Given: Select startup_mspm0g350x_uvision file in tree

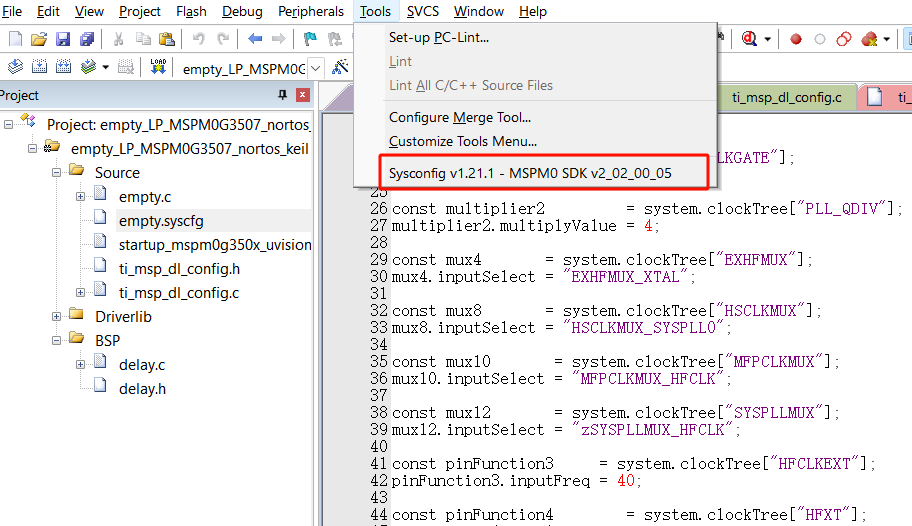Looking at the screenshot, I should pos(215,245).
